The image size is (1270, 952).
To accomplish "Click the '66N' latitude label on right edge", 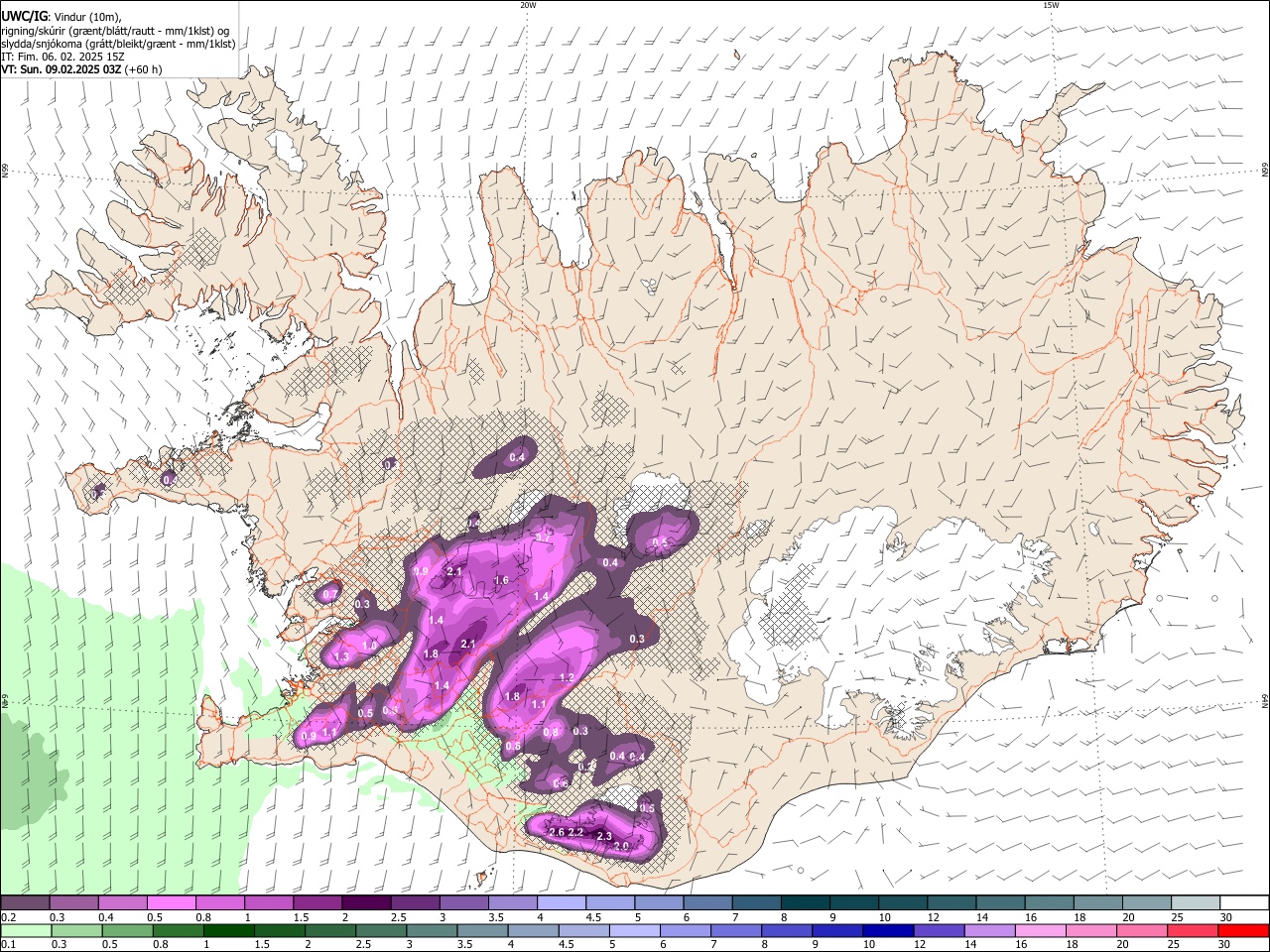I will pyautogui.click(x=1265, y=171).
